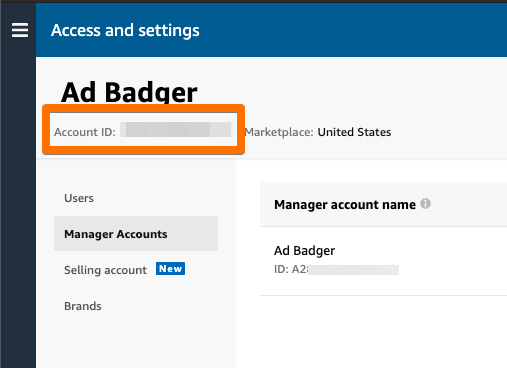Open the Selling account section
The image size is (507, 368).
105,270
